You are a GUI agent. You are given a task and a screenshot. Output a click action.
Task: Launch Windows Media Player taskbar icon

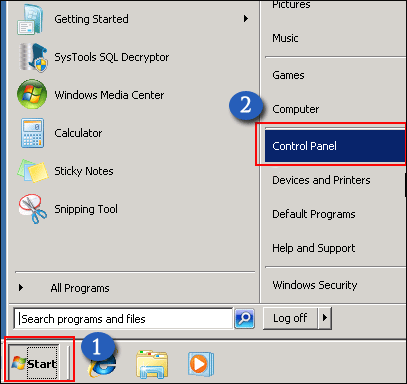[x=200, y=364]
